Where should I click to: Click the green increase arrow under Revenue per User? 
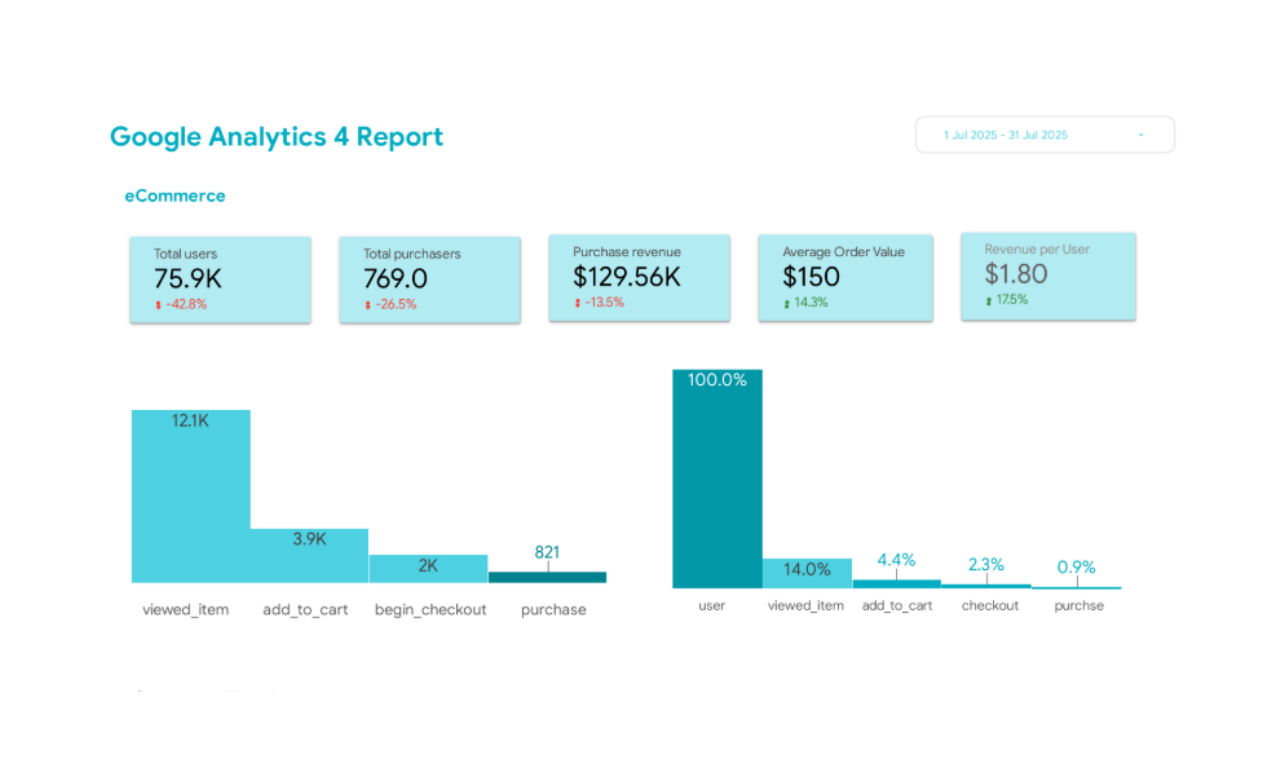989,300
